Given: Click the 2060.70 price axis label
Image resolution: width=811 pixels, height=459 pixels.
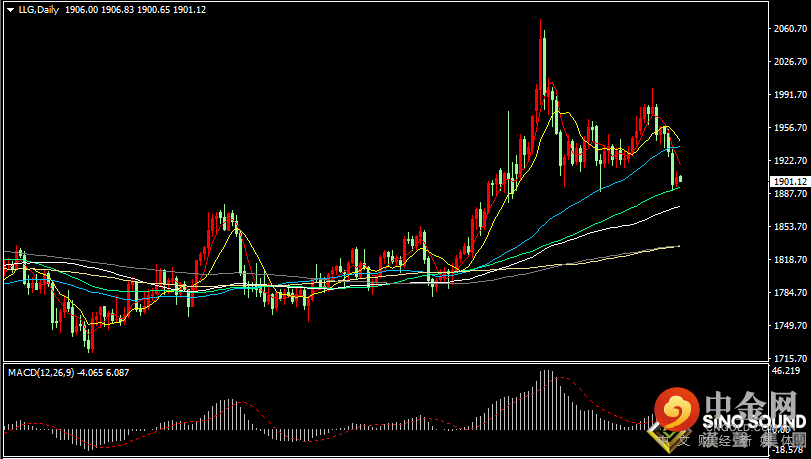Looking at the screenshot, I should click(x=790, y=29).
